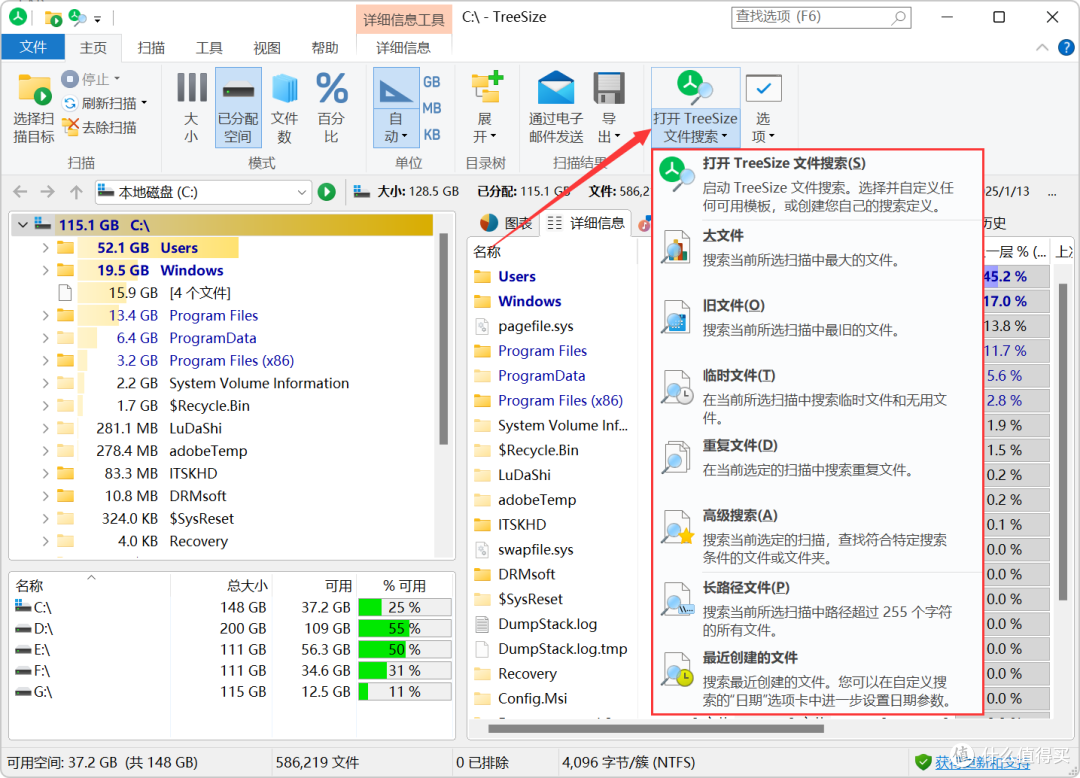This screenshot has height=778, width=1080.
Task: Set the unit to KB
Action: 432,134
